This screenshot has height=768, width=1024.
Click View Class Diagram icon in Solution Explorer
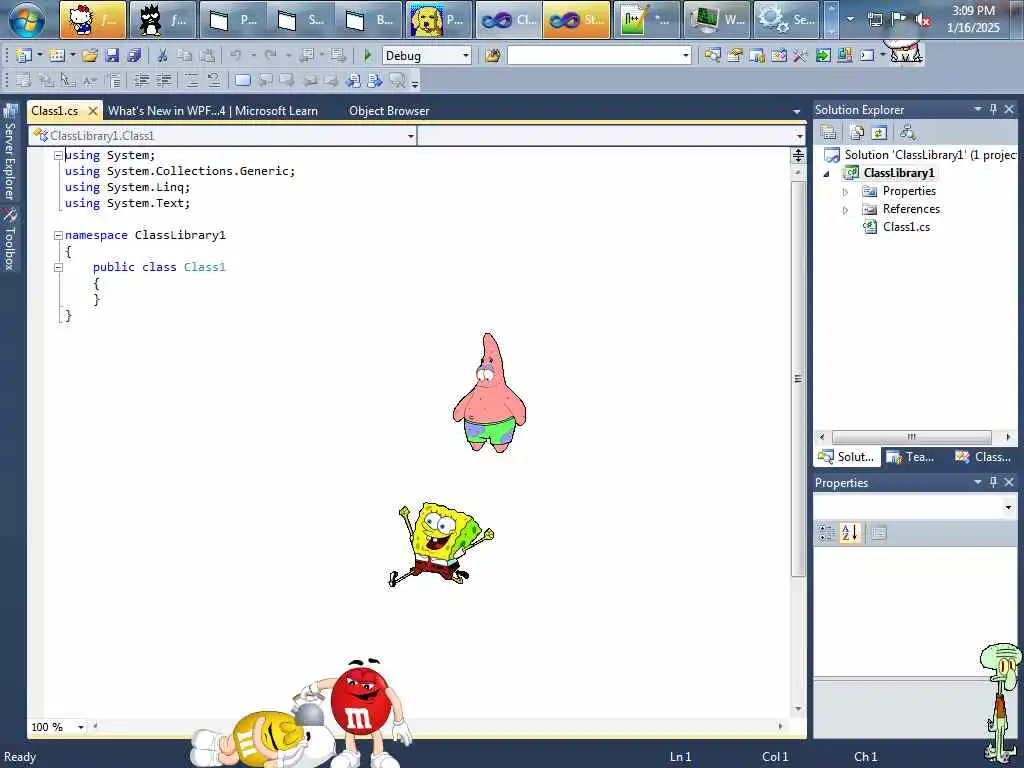pyautogui.click(x=908, y=133)
